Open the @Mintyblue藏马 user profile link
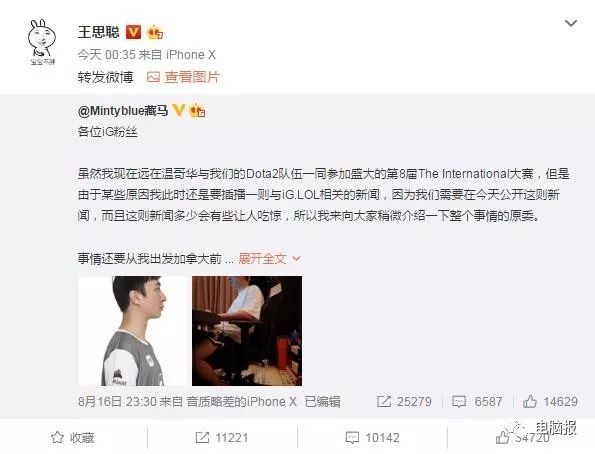 click(123, 110)
